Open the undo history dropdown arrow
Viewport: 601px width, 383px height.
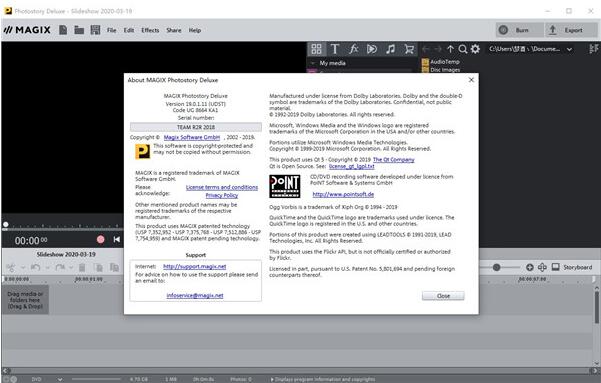pos(48,268)
